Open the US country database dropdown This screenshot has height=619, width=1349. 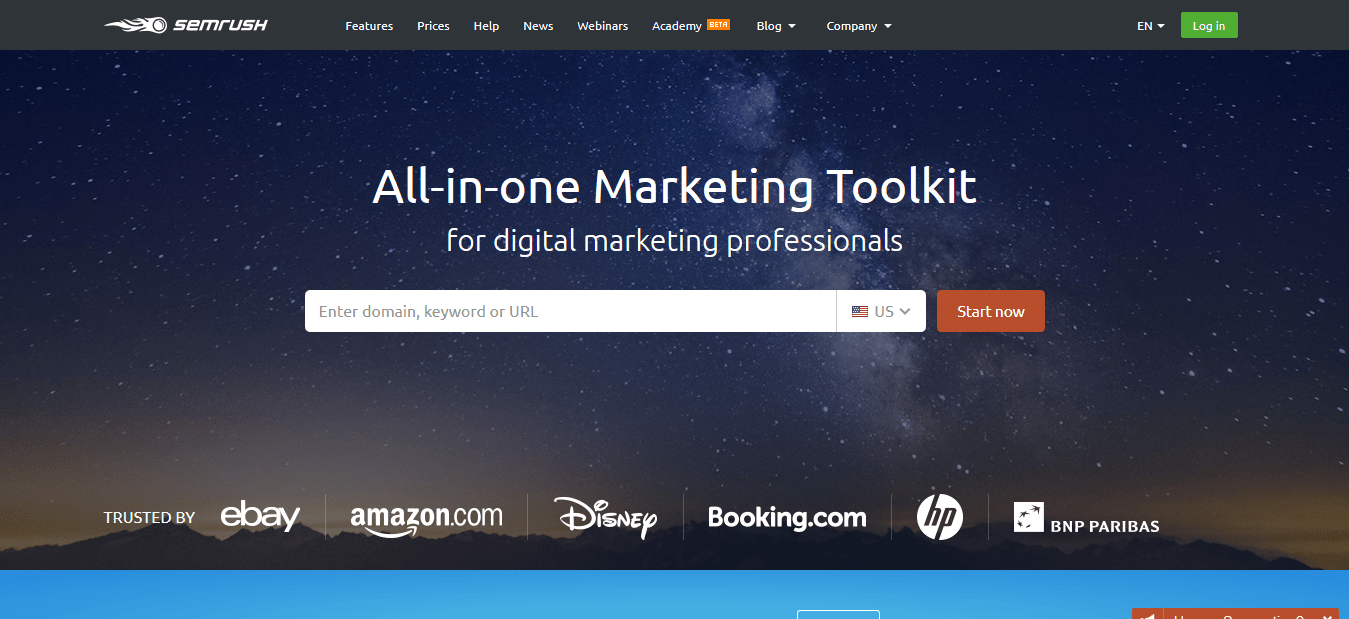point(881,311)
